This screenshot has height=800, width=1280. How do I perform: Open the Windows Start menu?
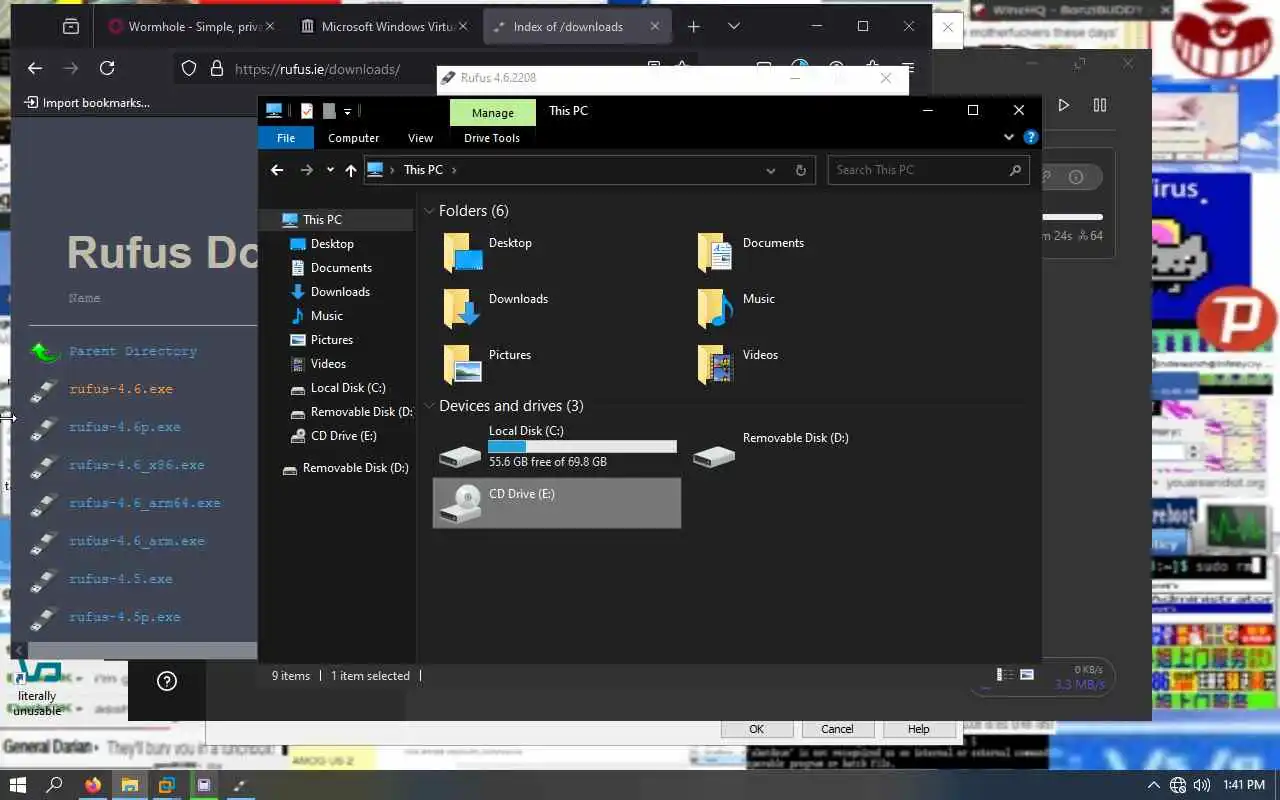pyautogui.click(x=18, y=785)
